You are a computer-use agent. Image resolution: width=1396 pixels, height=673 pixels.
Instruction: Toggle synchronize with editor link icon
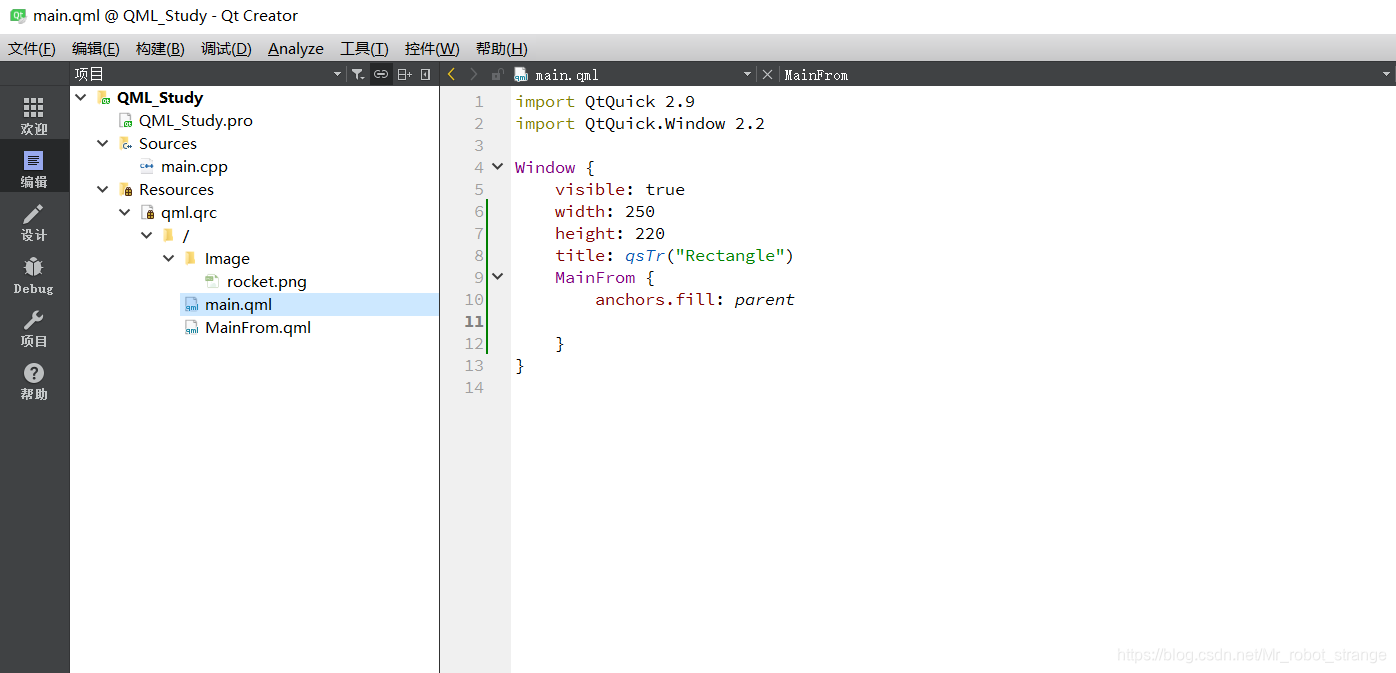(381, 74)
